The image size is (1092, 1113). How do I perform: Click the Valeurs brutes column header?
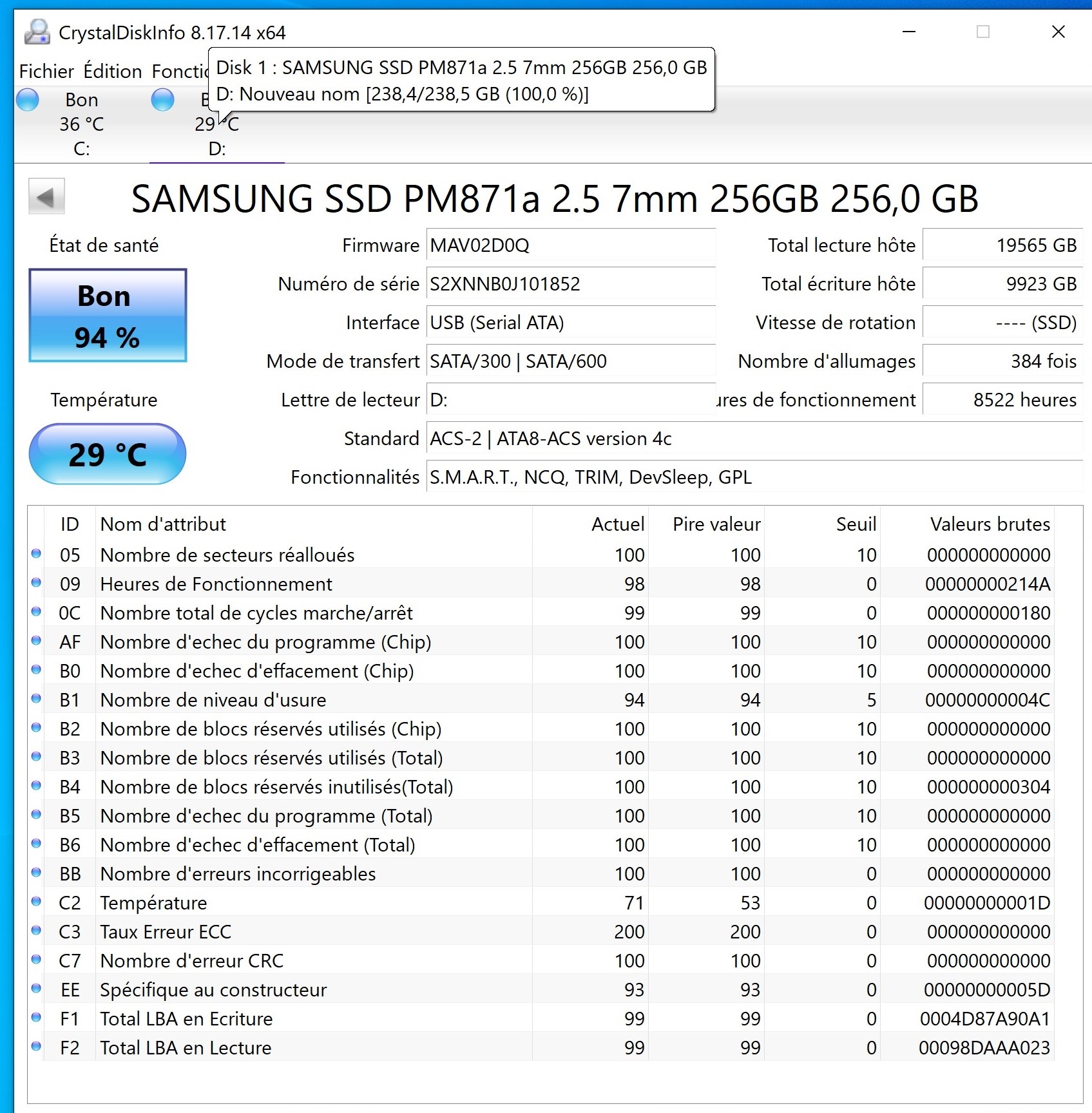click(990, 524)
